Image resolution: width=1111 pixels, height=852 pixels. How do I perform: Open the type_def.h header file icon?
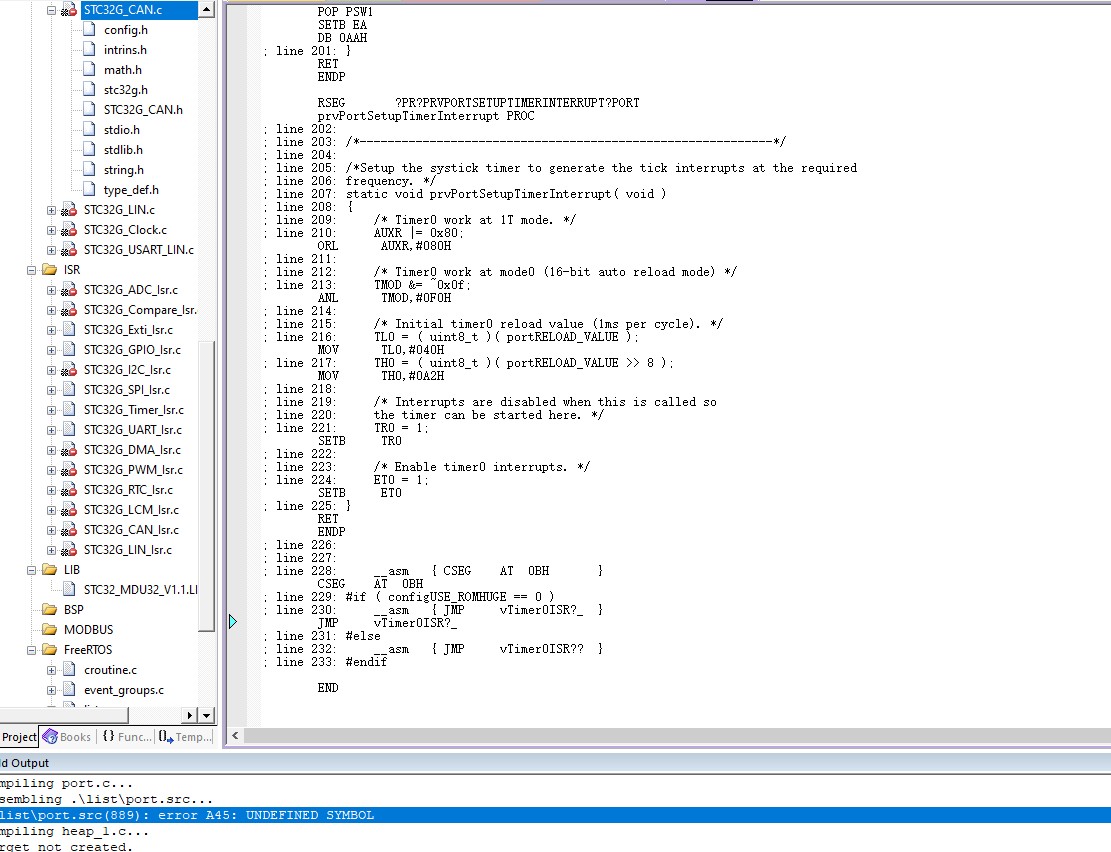point(89,189)
